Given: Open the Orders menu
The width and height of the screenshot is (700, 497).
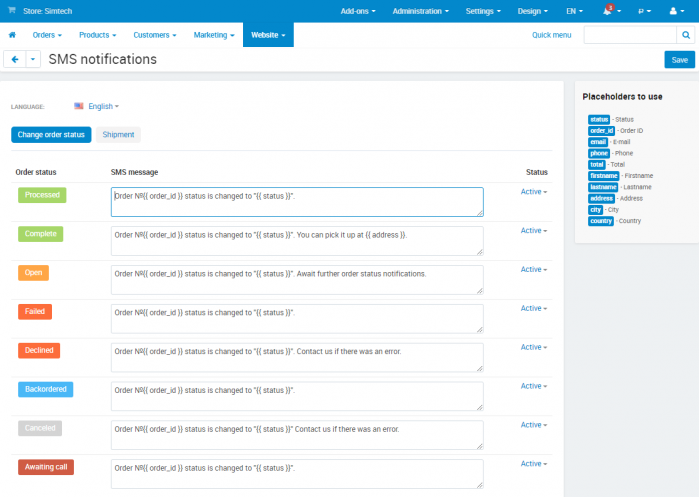Looking at the screenshot, I should click(x=47, y=35).
